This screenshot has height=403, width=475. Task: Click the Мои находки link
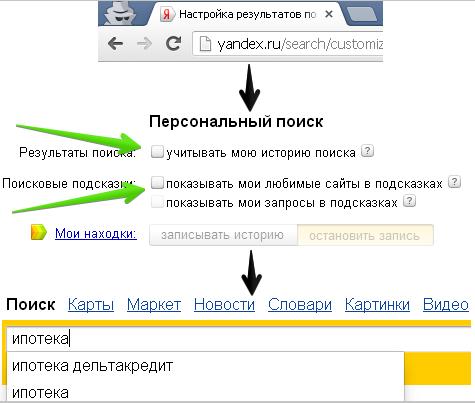pyautogui.click(x=96, y=233)
